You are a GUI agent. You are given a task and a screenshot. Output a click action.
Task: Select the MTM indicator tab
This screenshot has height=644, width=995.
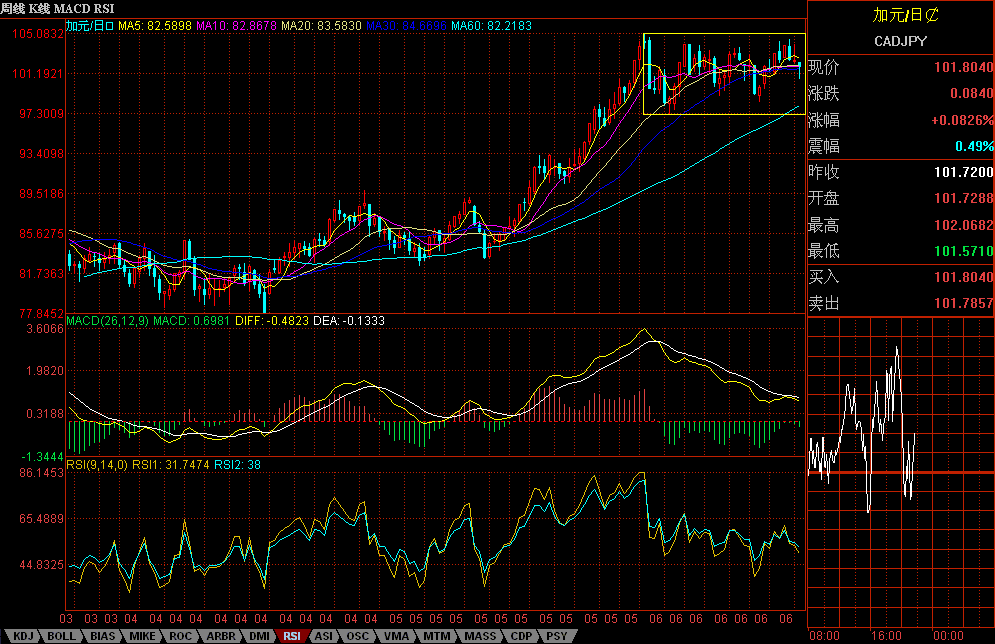(x=437, y=636)
